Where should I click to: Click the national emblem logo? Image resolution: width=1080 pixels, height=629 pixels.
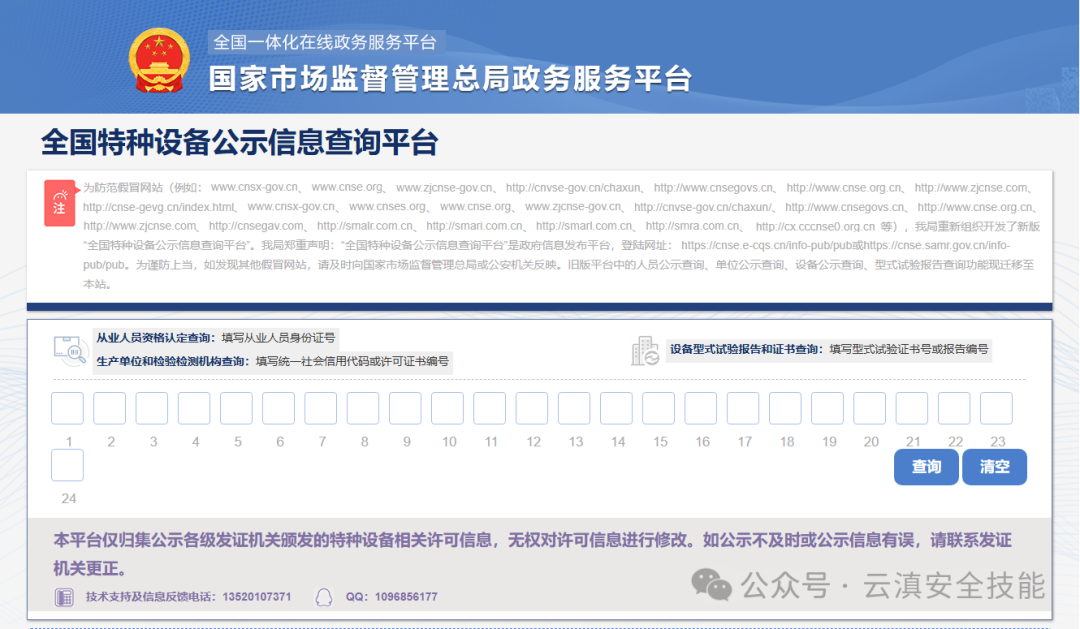coord(159,61)
